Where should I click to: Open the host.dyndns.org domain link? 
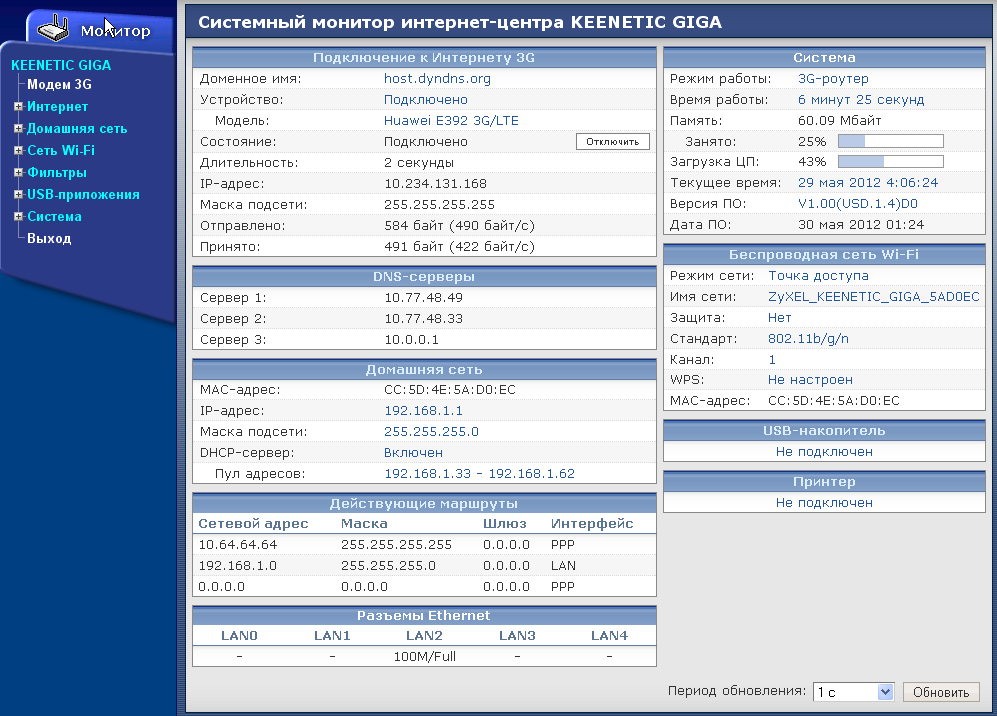(x=437, y=79)
